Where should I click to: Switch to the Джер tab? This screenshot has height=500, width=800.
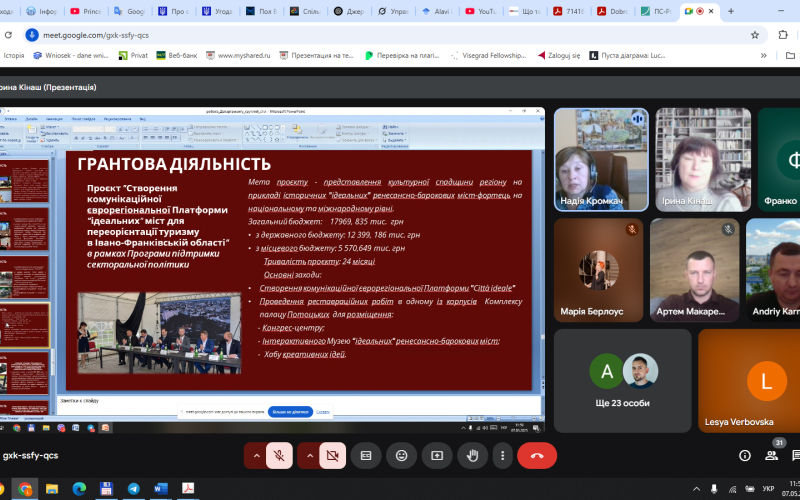tap(349, 11)
